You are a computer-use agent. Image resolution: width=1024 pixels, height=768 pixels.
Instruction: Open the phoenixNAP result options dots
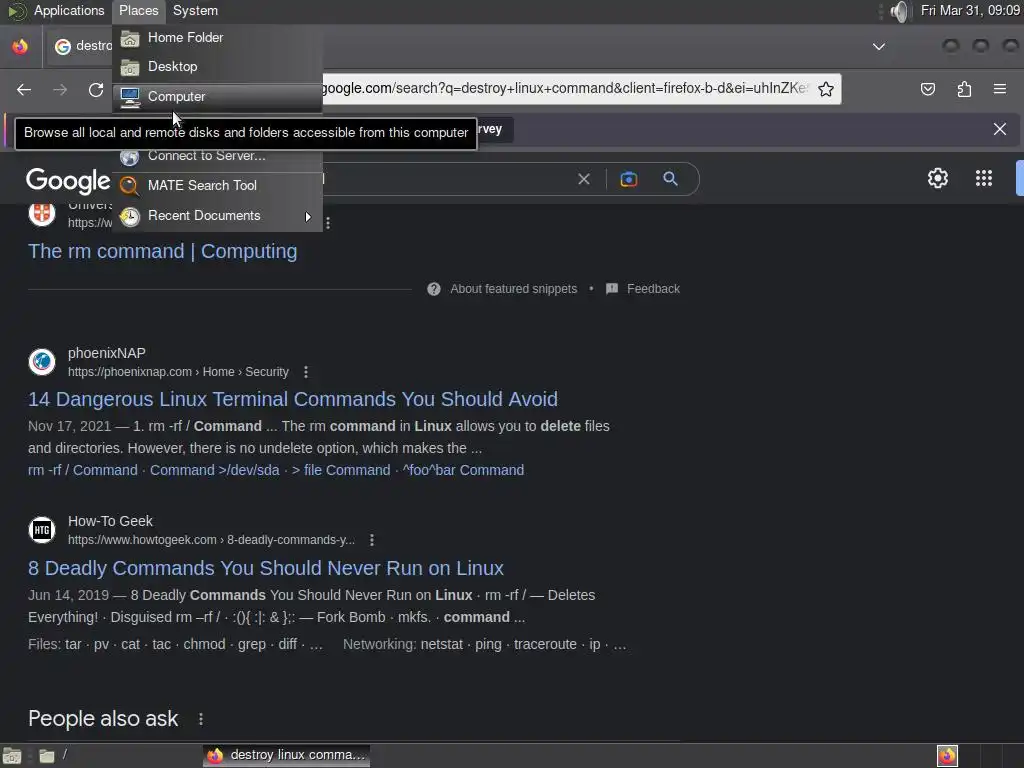[306, 372]
